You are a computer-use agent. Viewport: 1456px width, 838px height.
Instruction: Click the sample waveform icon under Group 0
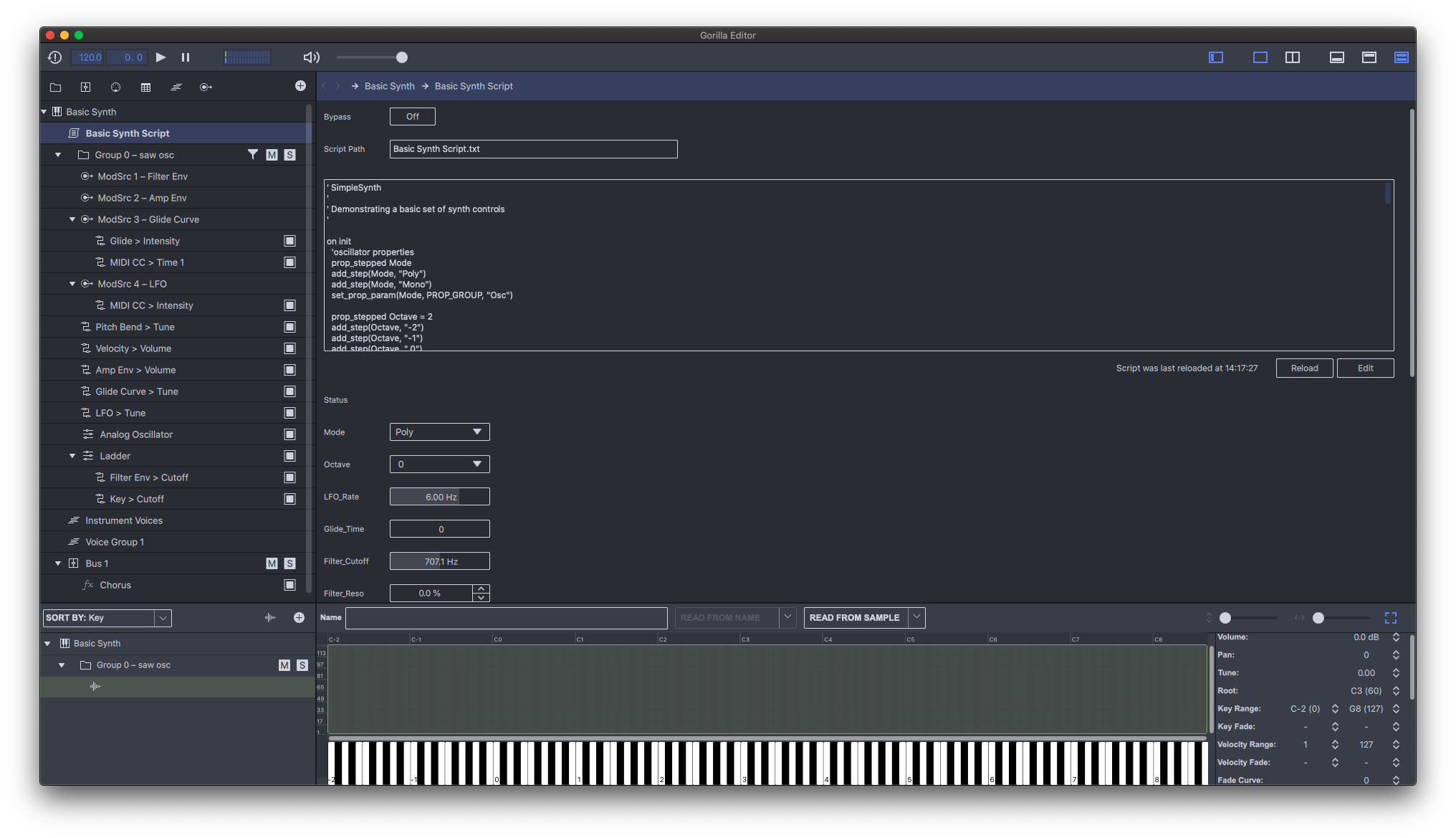(95, 686)
